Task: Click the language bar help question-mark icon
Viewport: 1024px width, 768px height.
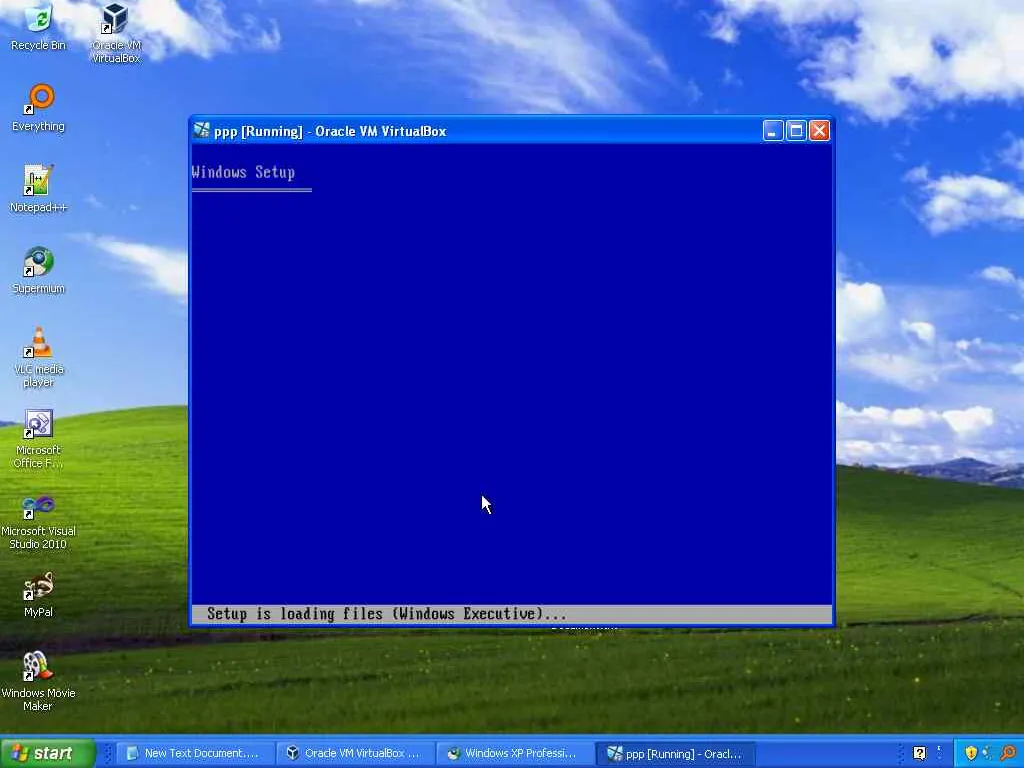Action: [x=920, y=754]
